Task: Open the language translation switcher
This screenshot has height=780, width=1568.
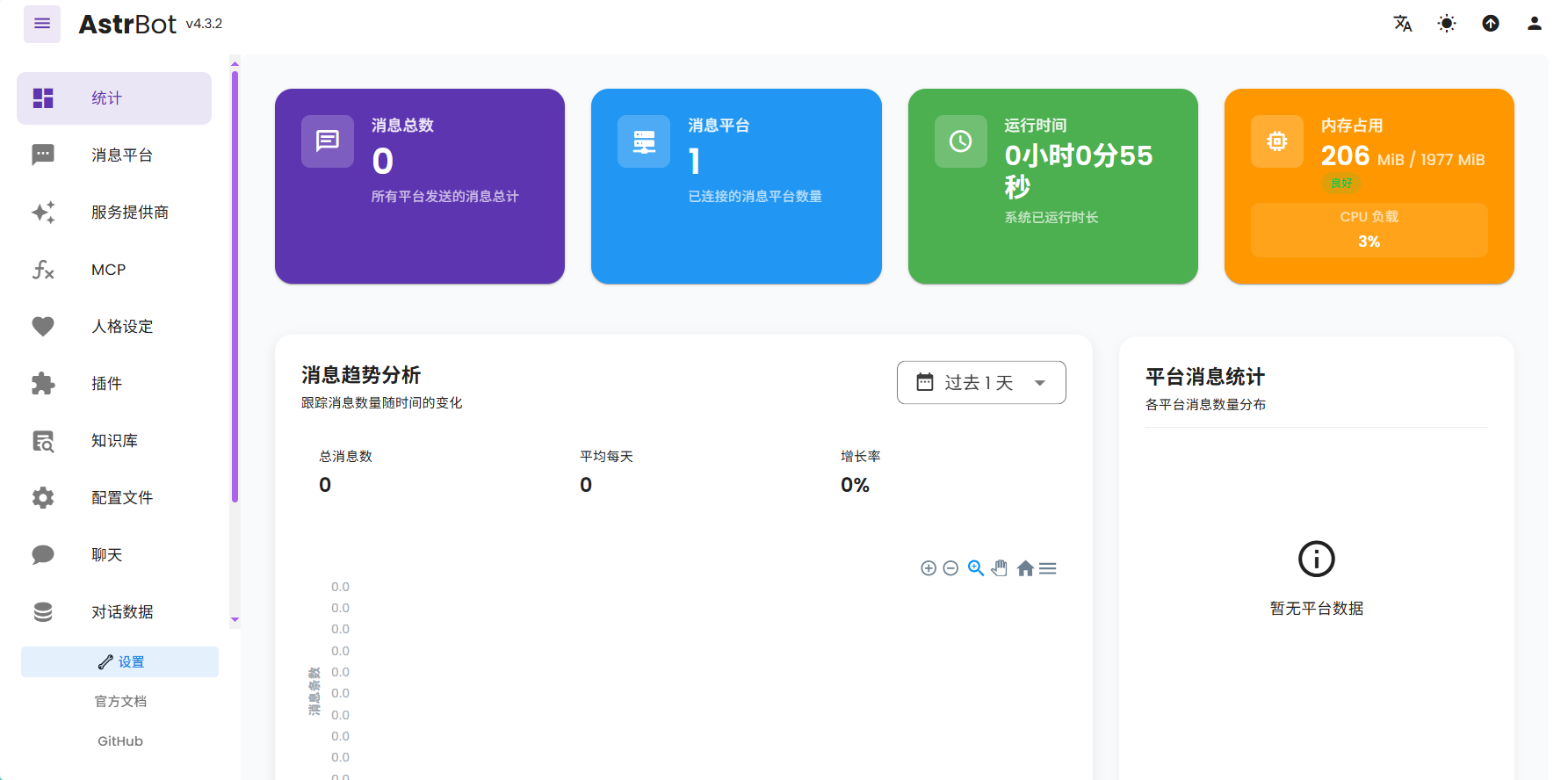Action: click(x=1403, y=24)
